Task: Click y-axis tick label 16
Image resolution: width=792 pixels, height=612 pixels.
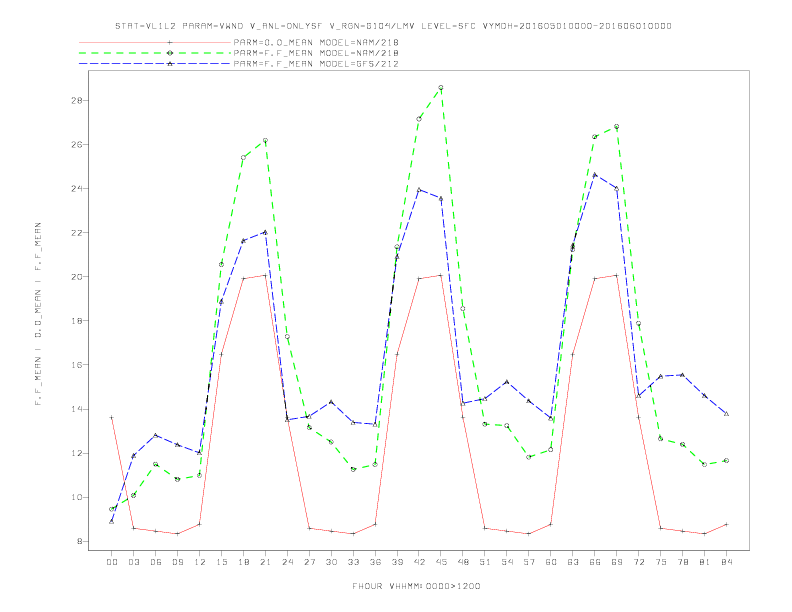Action: (77, 365)
